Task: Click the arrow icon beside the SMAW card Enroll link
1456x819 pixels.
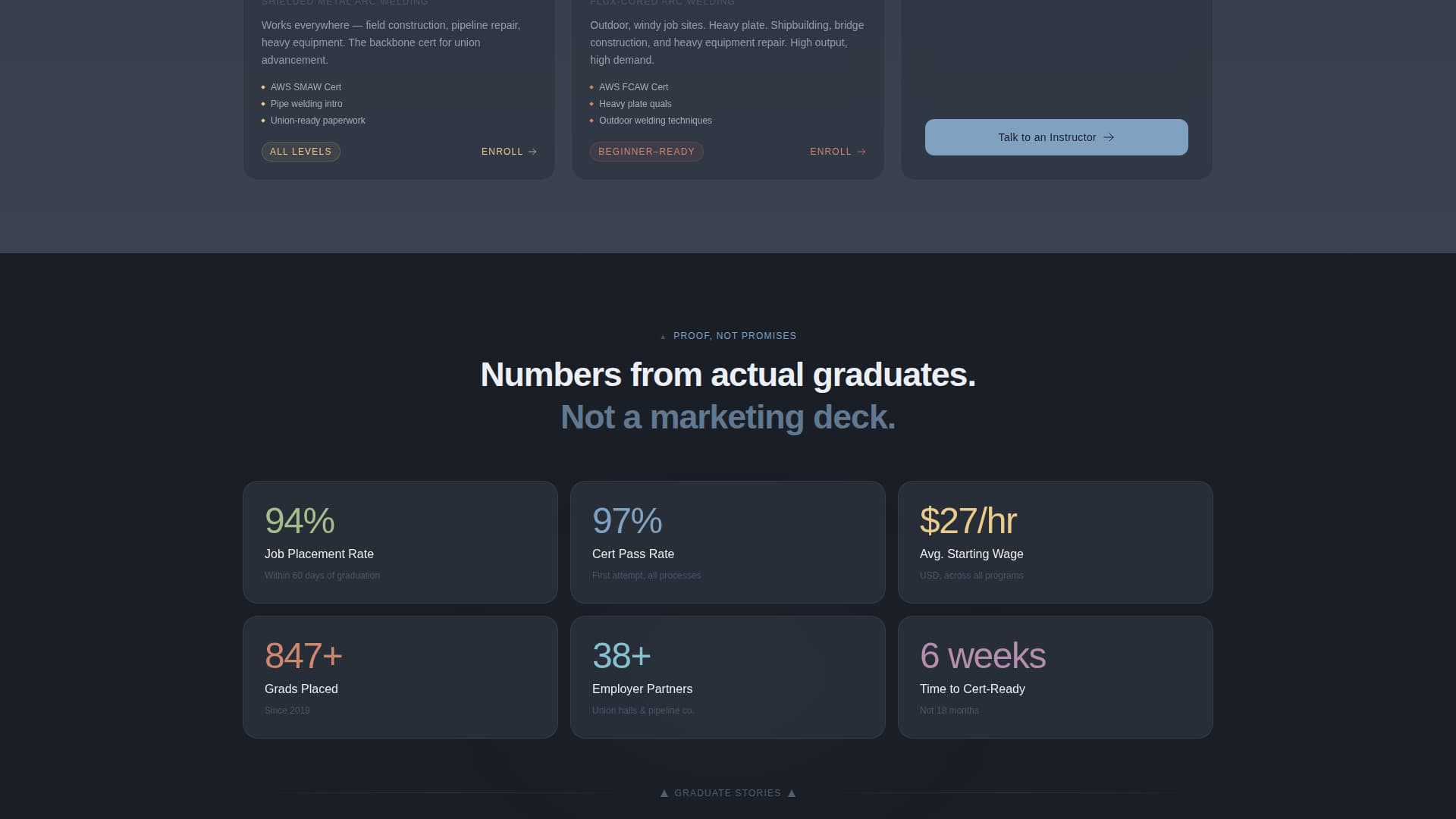Action: point(533,152)
